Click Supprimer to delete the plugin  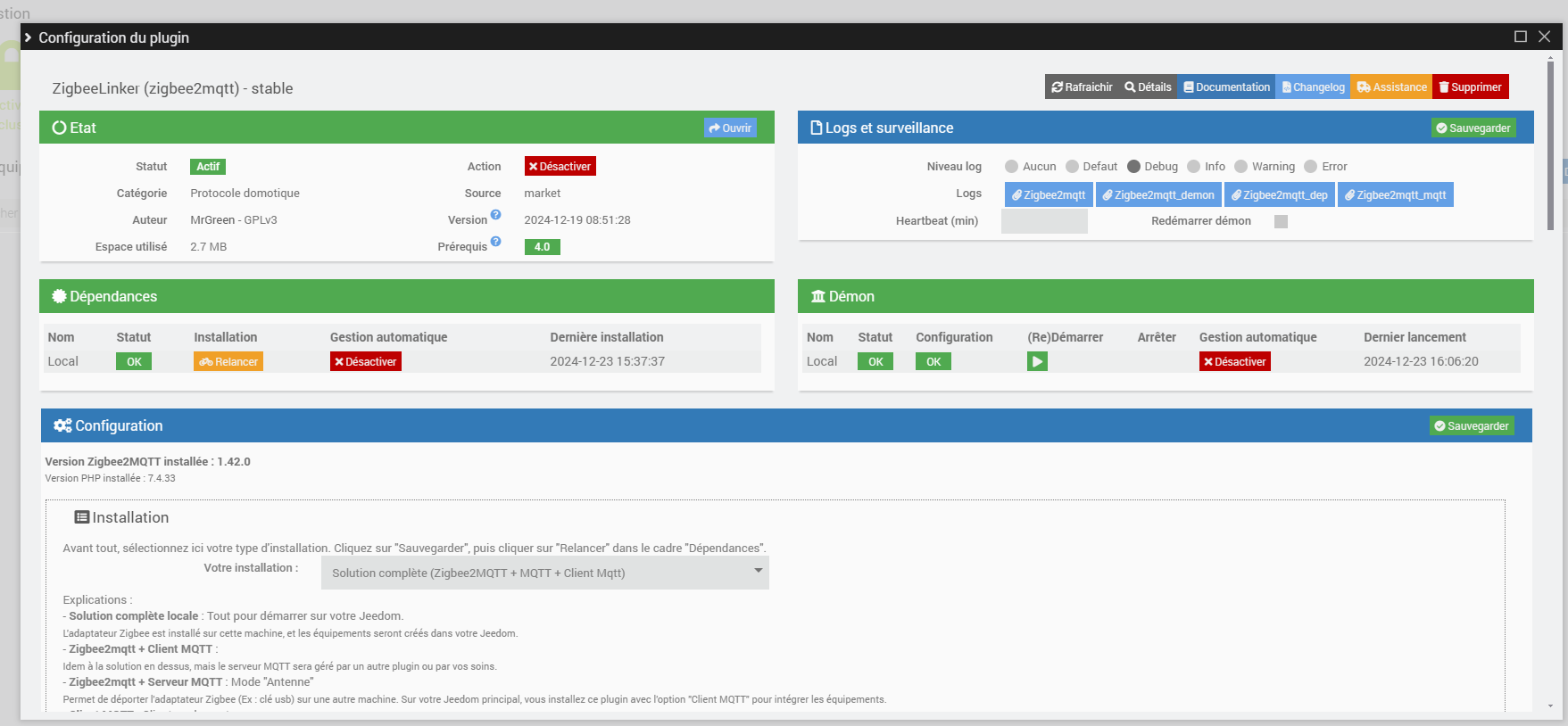(1470, 87)
